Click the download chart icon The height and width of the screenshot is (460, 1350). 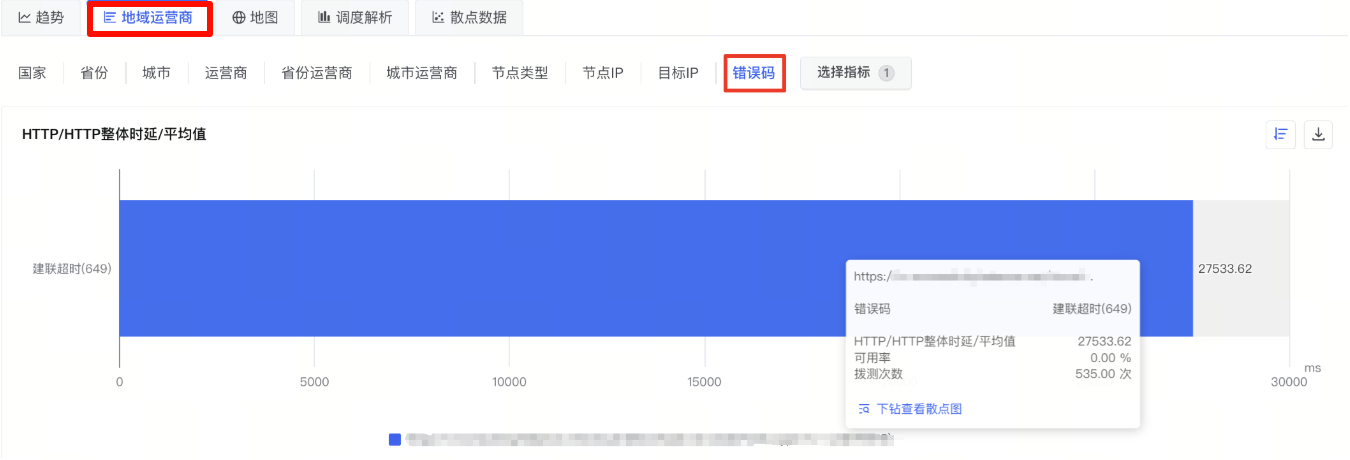1318,134
